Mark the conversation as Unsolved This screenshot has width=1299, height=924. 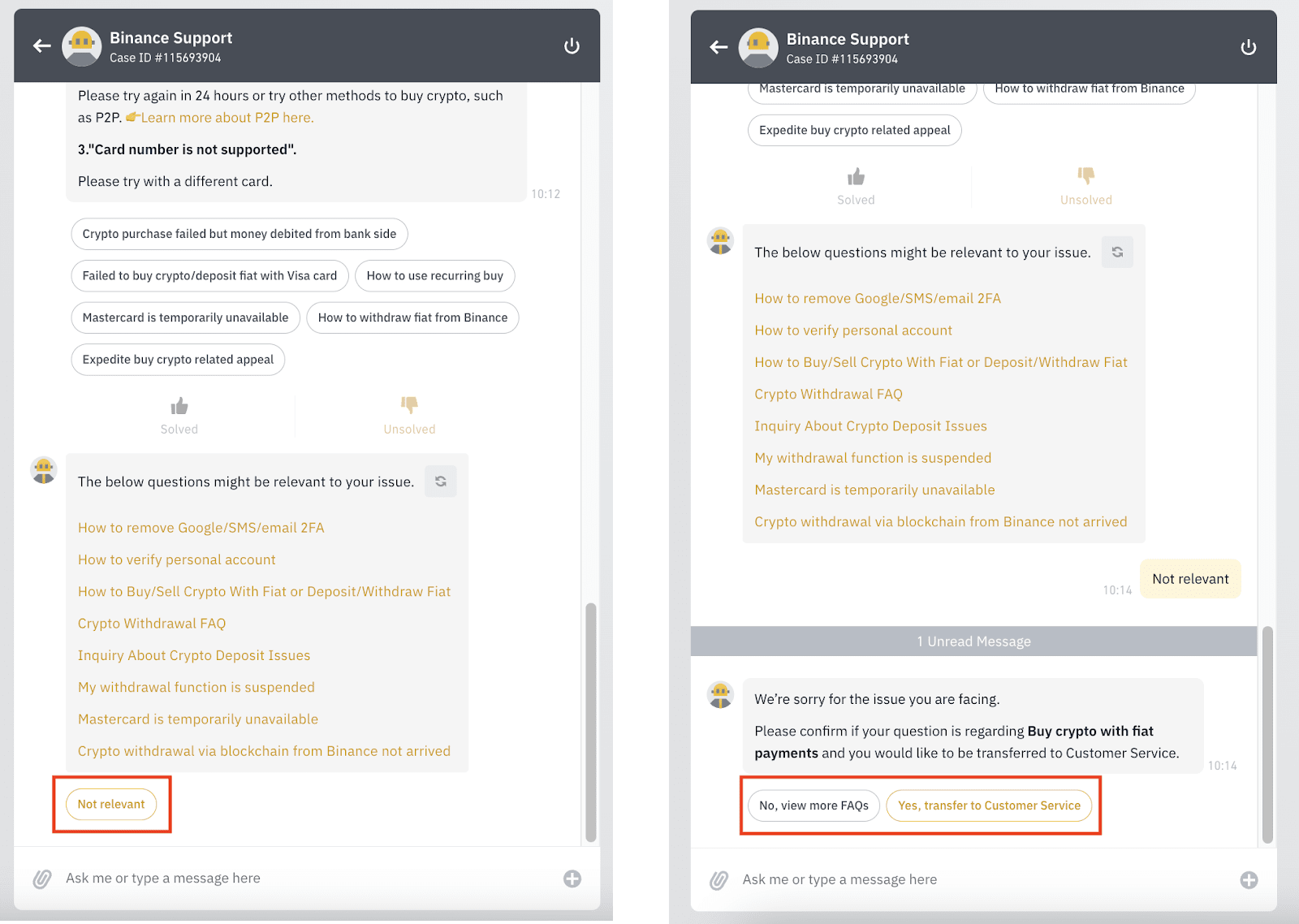(x=409, y=416)
